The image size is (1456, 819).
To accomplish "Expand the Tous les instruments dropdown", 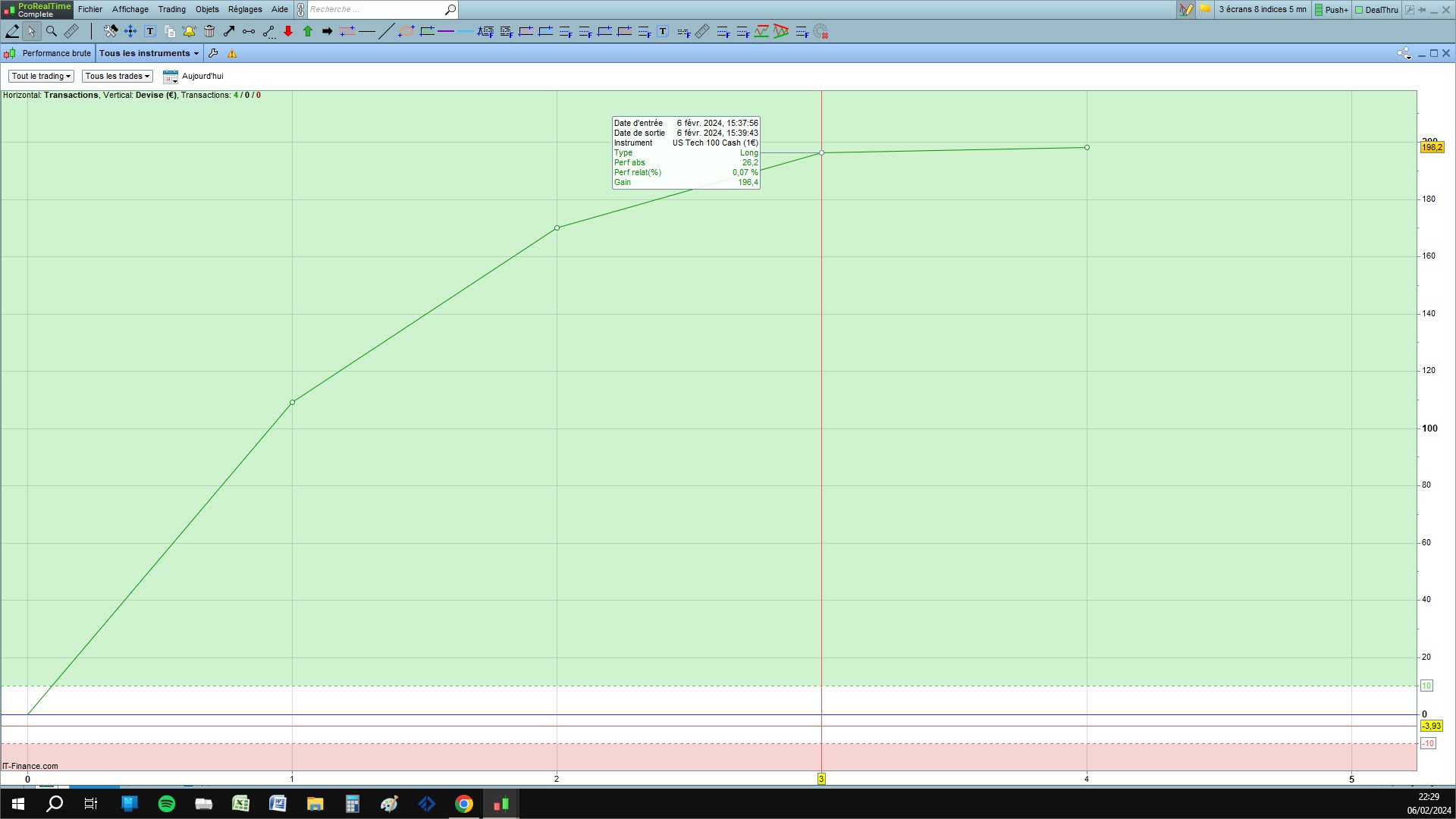I will [x=149, y=53].
